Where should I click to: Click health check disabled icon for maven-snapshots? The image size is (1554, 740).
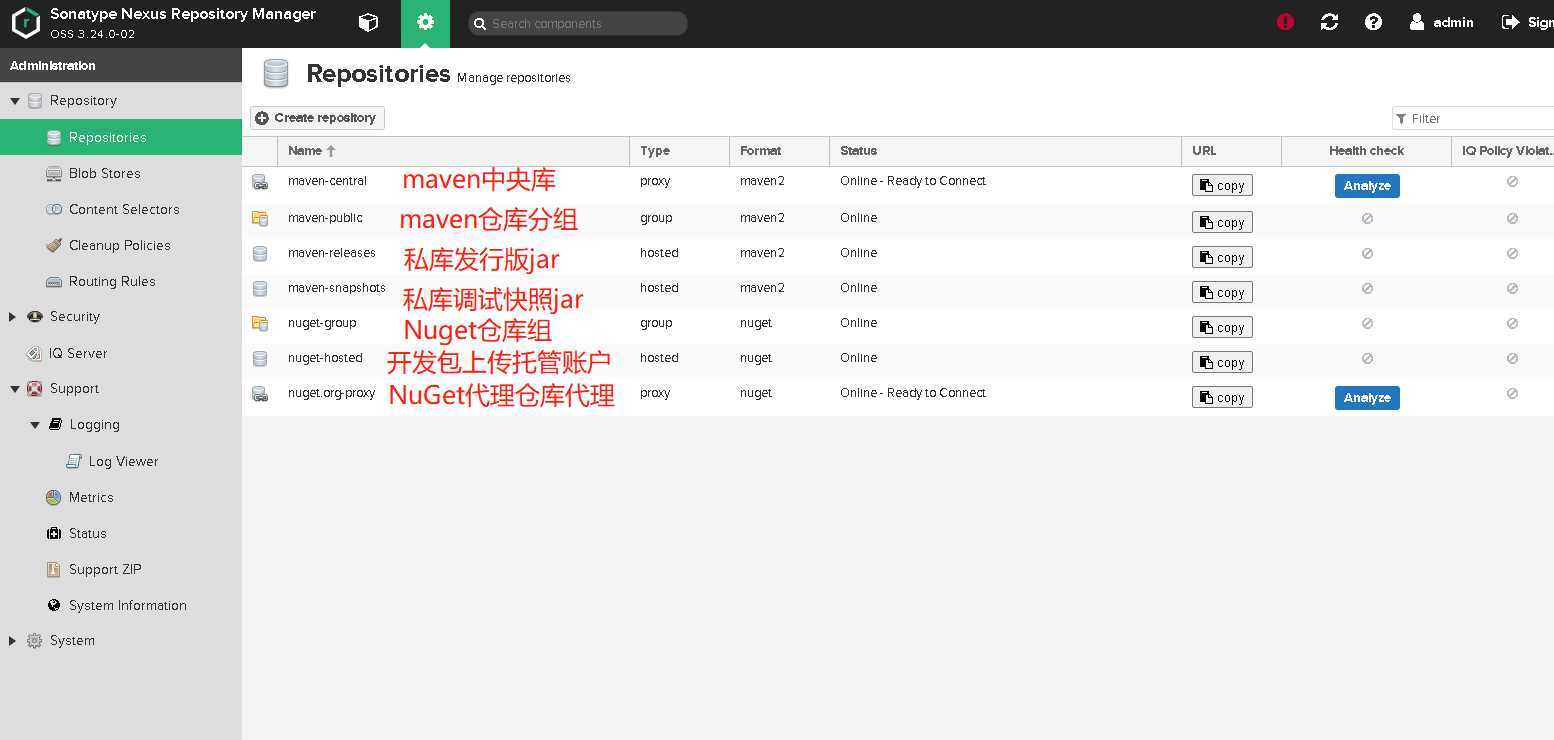pos(1367,288)
